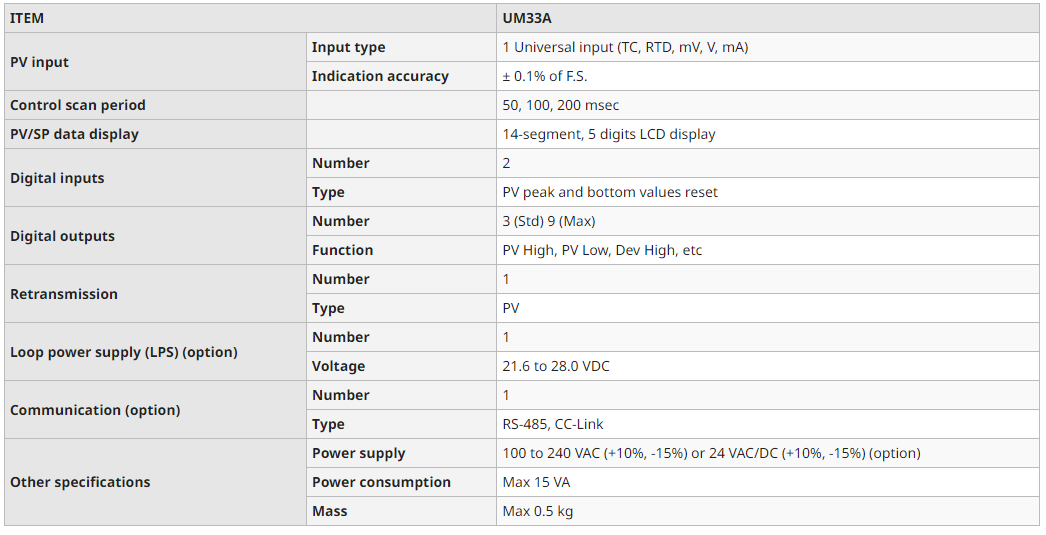The width and height of the screenshot is (1046, 535).
Task: Select the Digital inputs row label
Action: tap(57, 178)
